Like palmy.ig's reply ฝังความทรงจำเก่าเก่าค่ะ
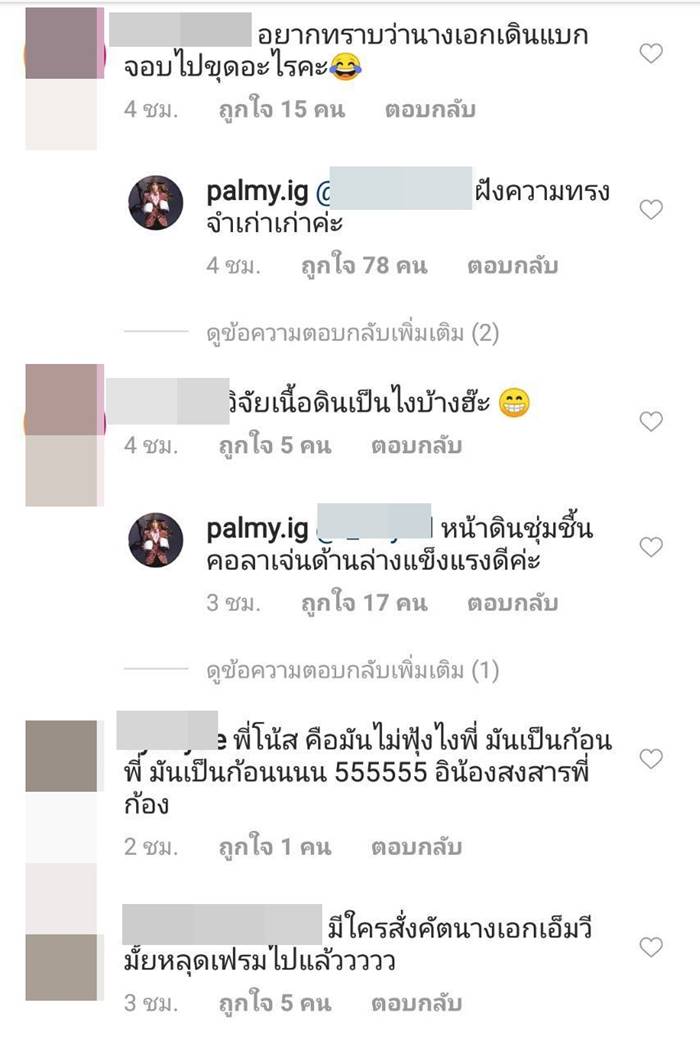 click(x=650, y=209)
